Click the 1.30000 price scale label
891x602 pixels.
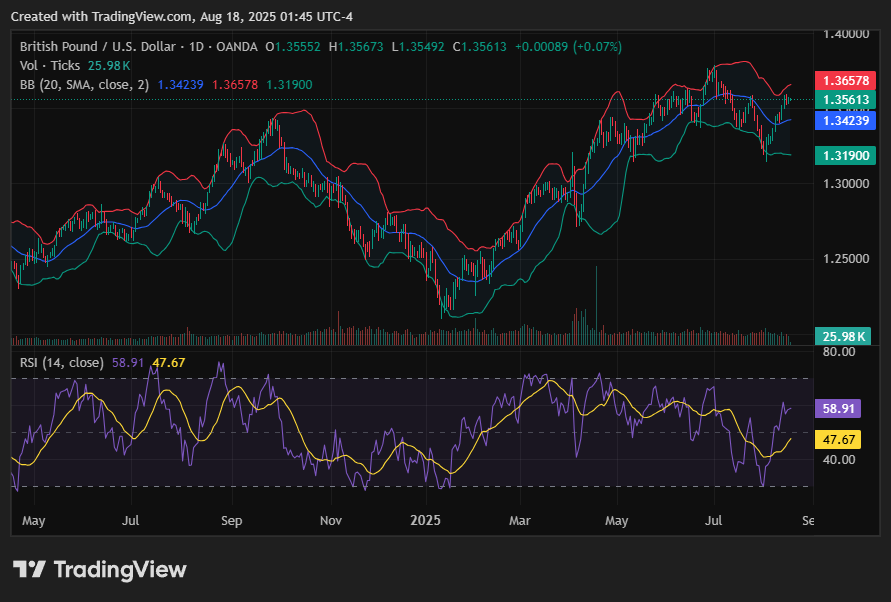846,184
